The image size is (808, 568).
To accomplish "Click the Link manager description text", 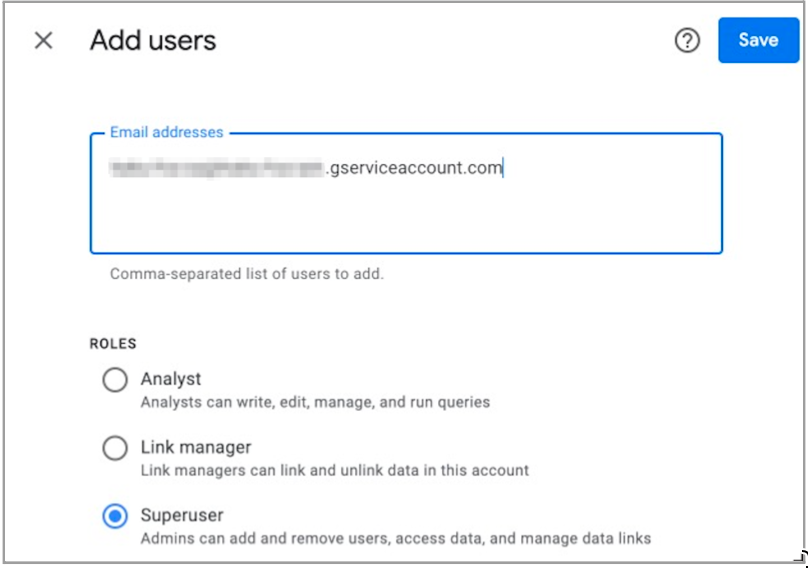I will pyautogui.click(x=334, y=470).
